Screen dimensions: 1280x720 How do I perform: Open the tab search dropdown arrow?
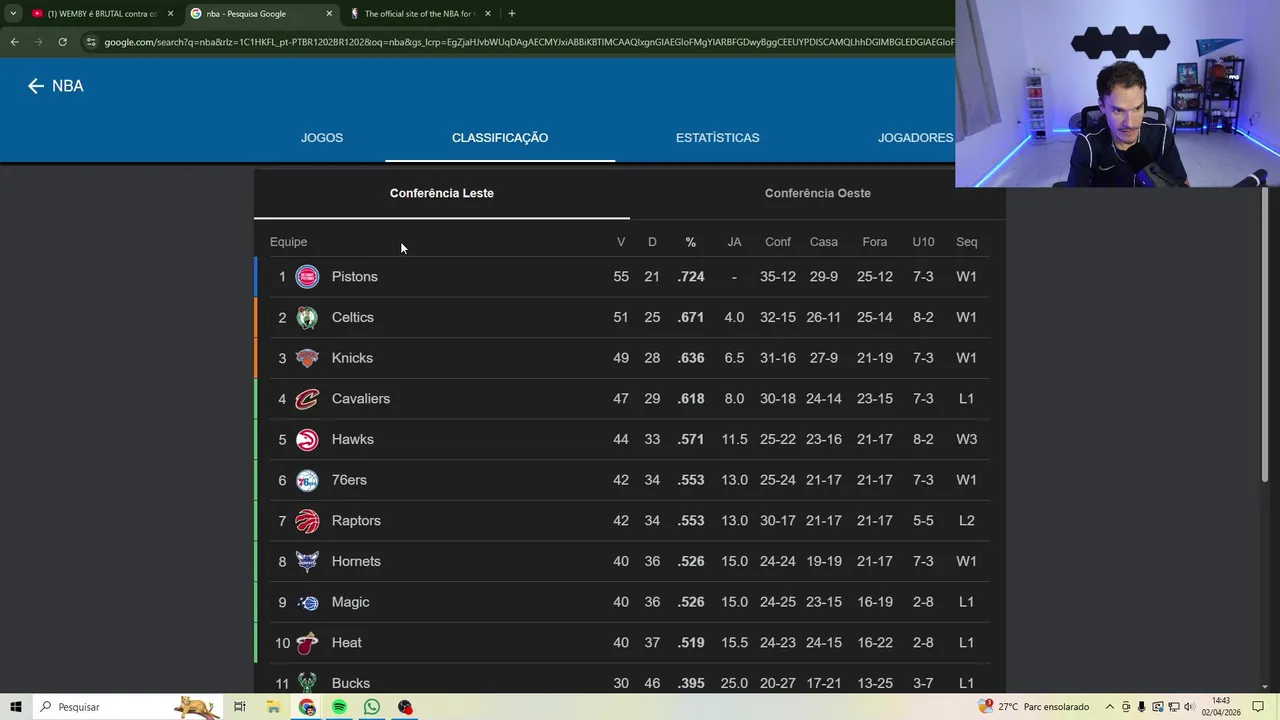pos(12,14)
